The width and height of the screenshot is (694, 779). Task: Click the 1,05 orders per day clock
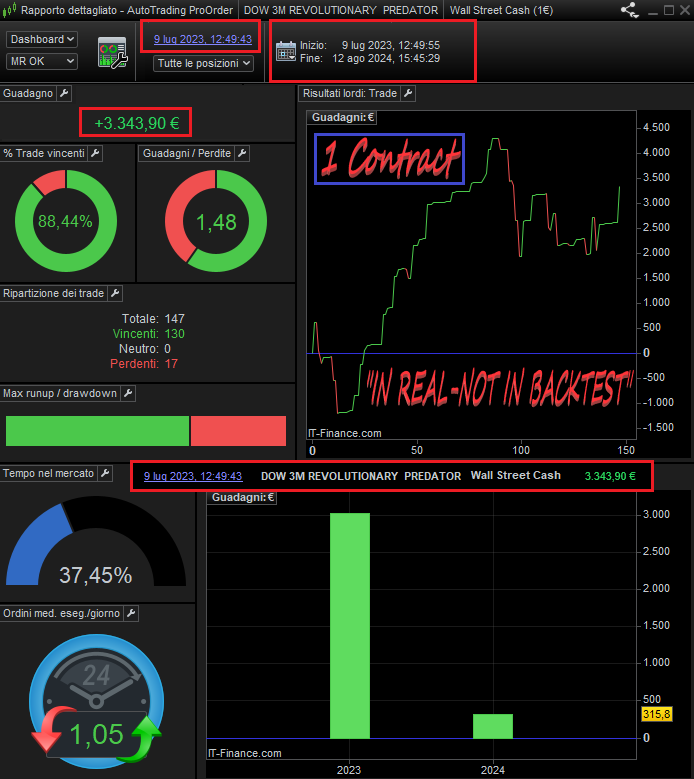[x=96, y=701]
